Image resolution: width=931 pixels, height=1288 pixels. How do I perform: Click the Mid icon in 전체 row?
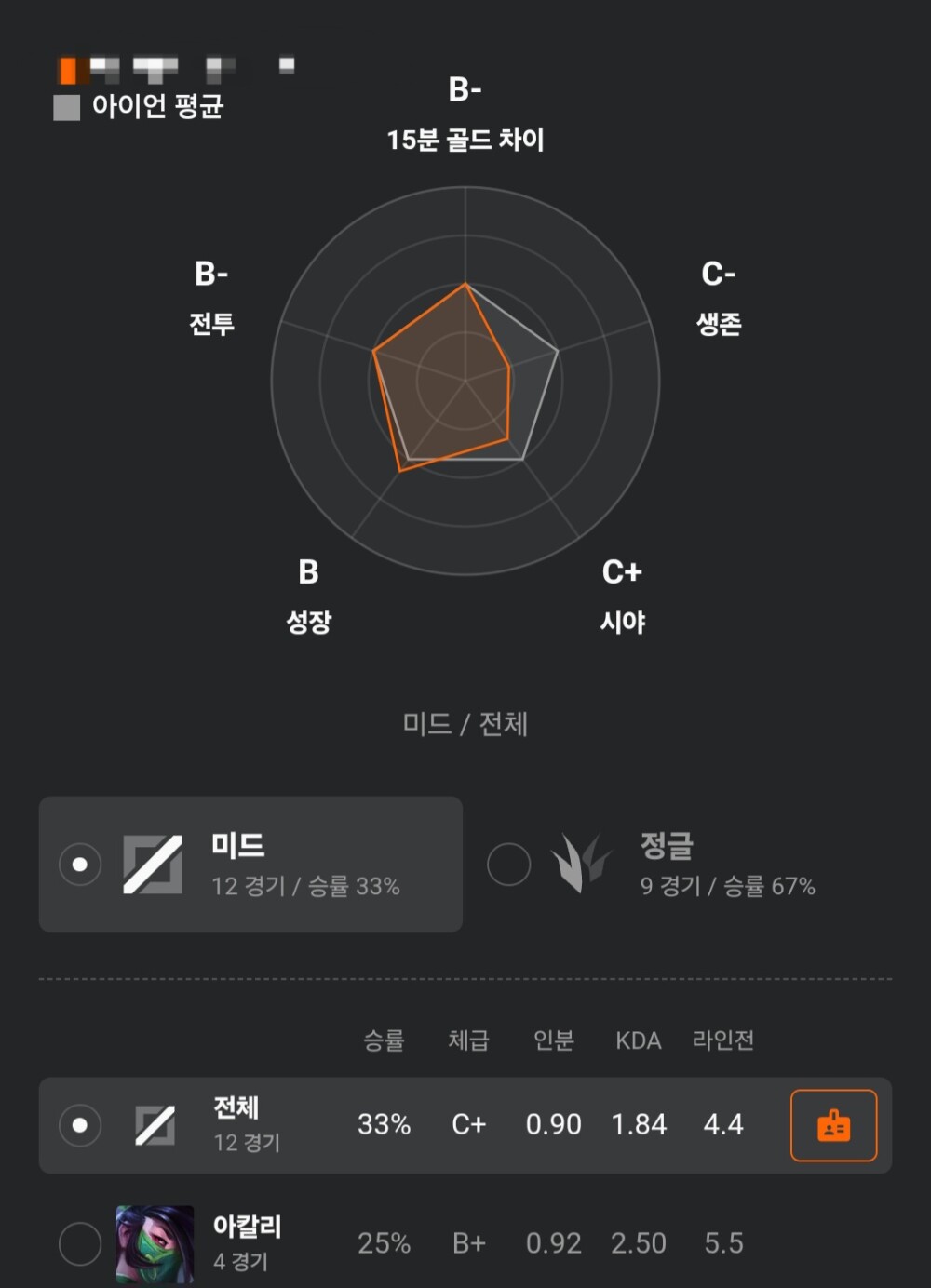(x=155, y=1125)
